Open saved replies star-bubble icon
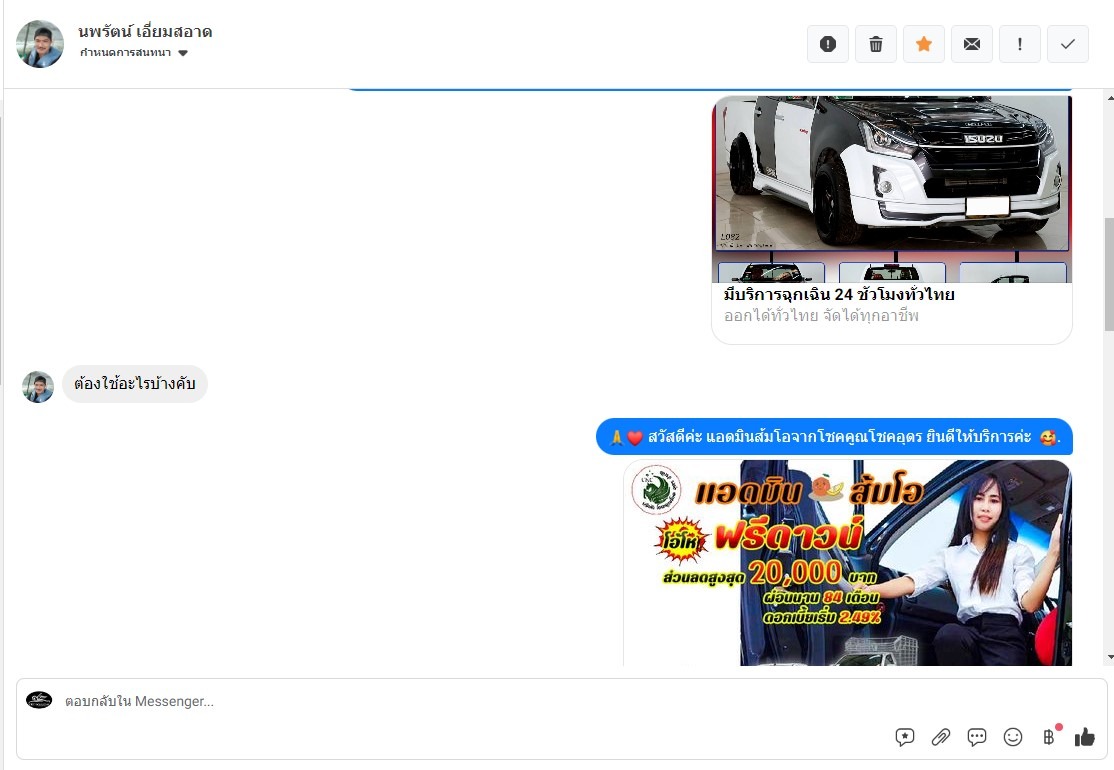The height and width of the screenshot is (770, 1114). click(x=904, y=737)
